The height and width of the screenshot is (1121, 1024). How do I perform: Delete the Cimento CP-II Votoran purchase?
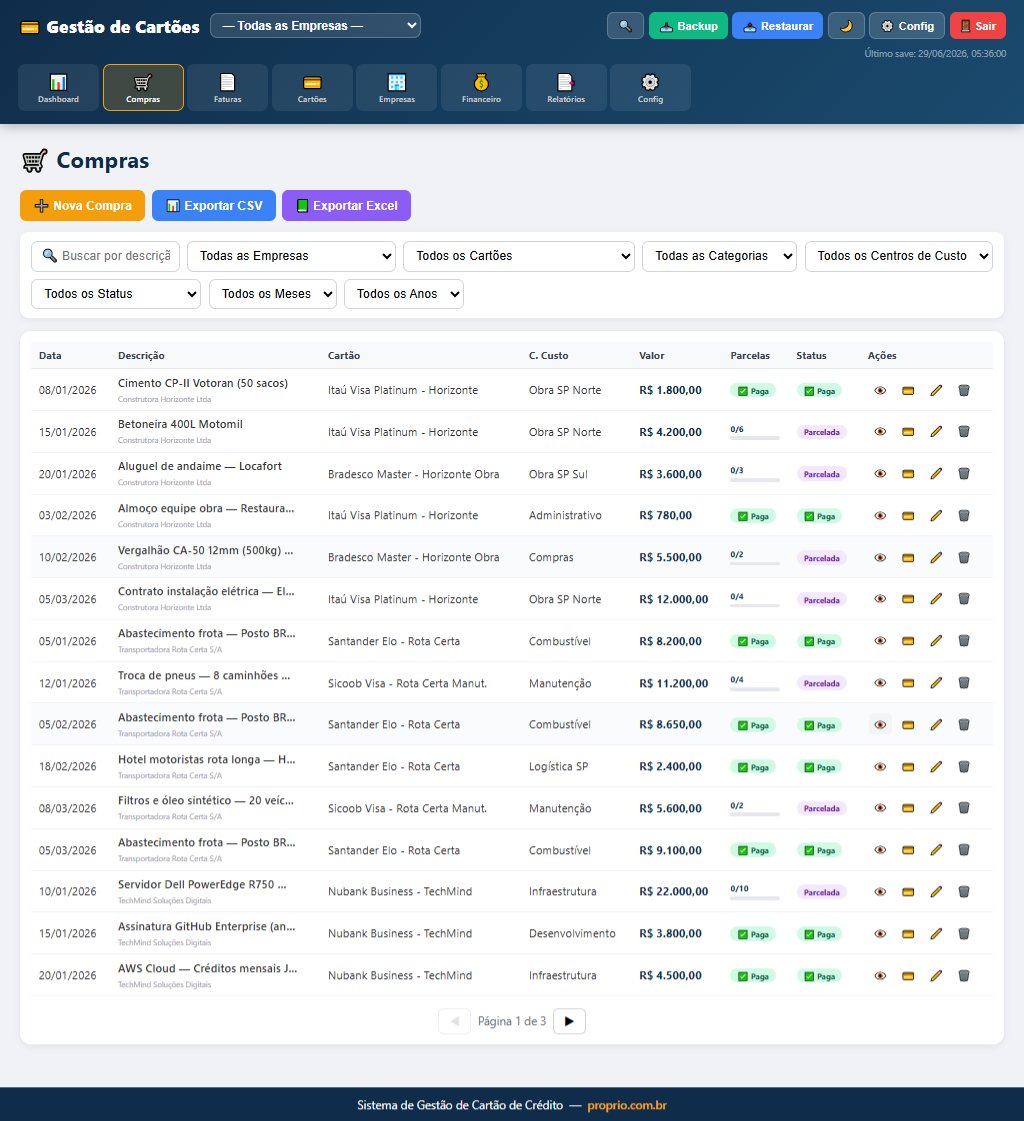[964, 390]
